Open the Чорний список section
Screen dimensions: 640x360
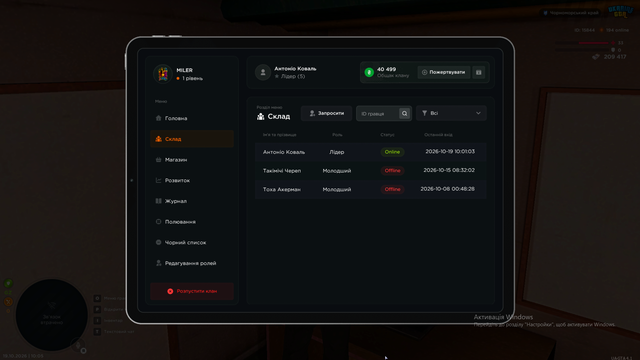192,242
